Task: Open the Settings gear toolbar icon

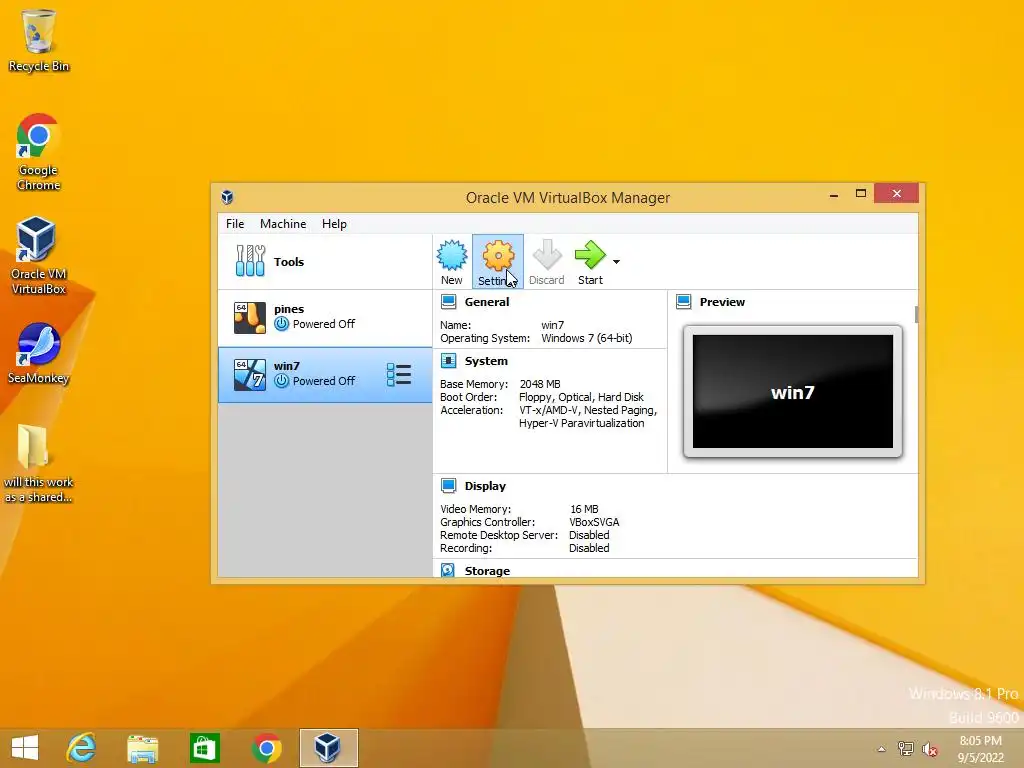Action: pyautogui.click(x=498, y=262)
